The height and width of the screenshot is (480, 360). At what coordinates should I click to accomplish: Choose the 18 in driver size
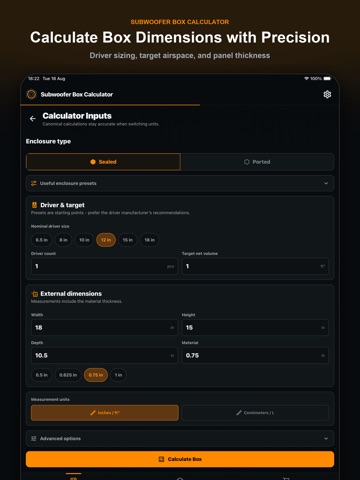[x=150, y=240]
